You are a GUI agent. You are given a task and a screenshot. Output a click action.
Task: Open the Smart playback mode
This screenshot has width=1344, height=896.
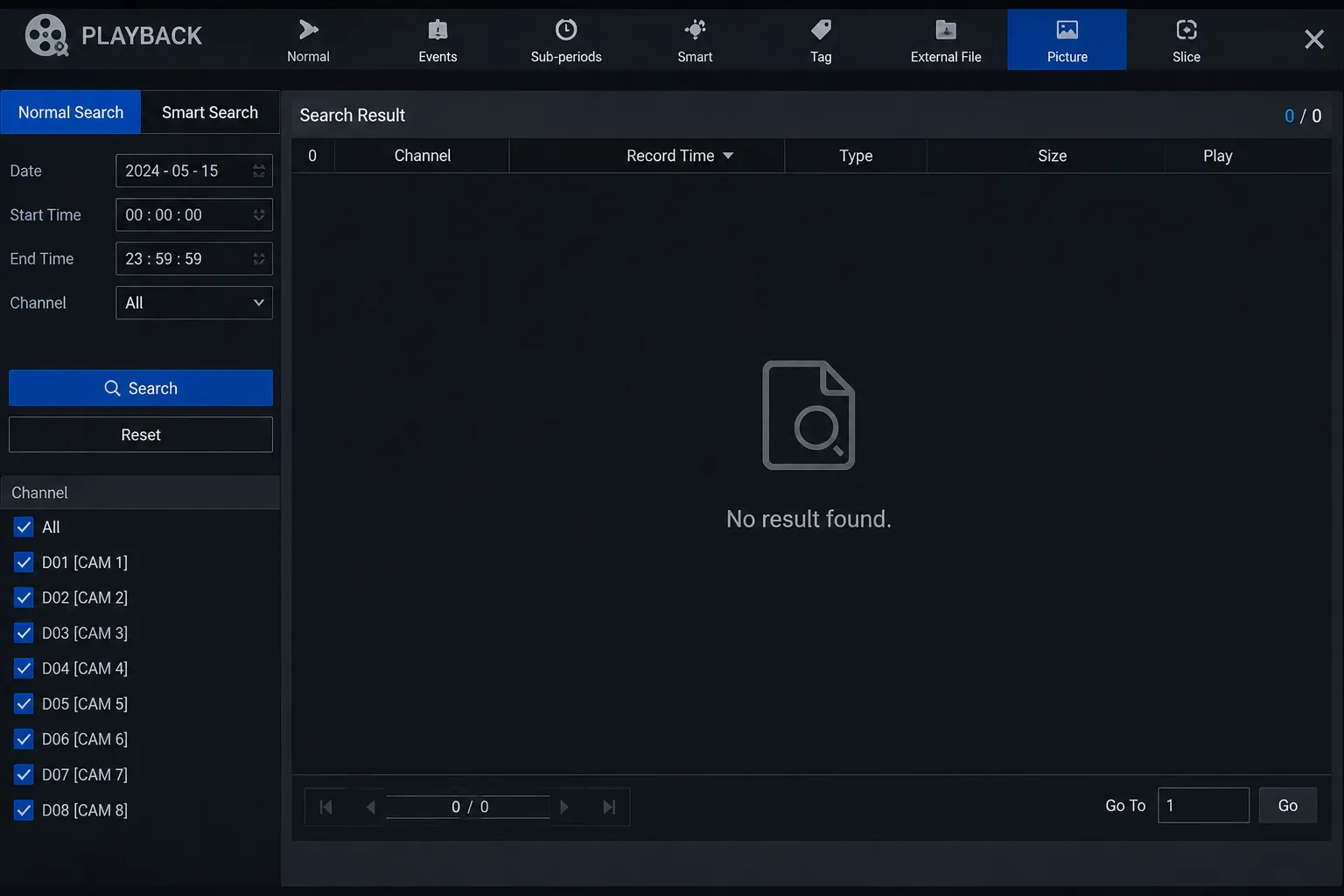[x=695, y=40]
